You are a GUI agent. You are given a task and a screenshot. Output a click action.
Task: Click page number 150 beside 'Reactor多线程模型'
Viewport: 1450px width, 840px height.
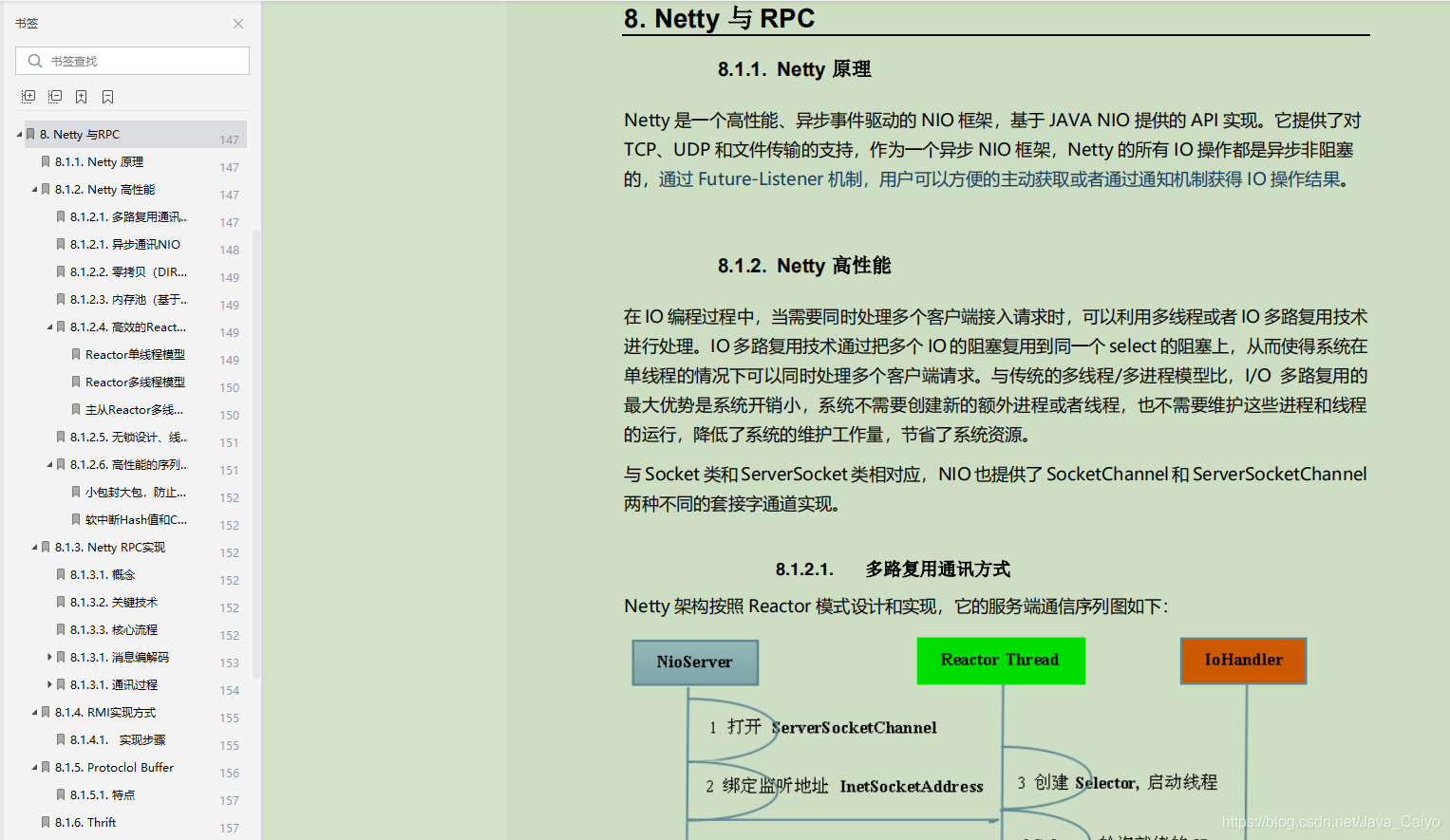point(230,388)
